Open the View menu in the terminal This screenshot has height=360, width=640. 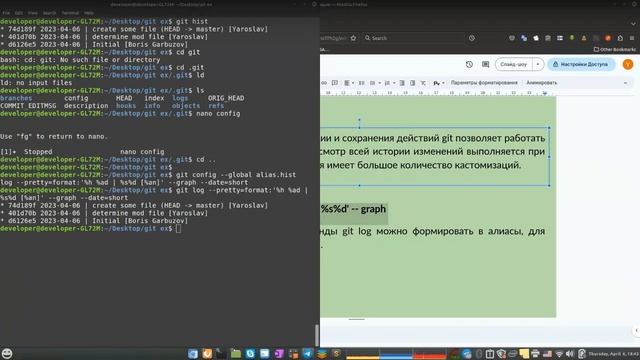33,13
